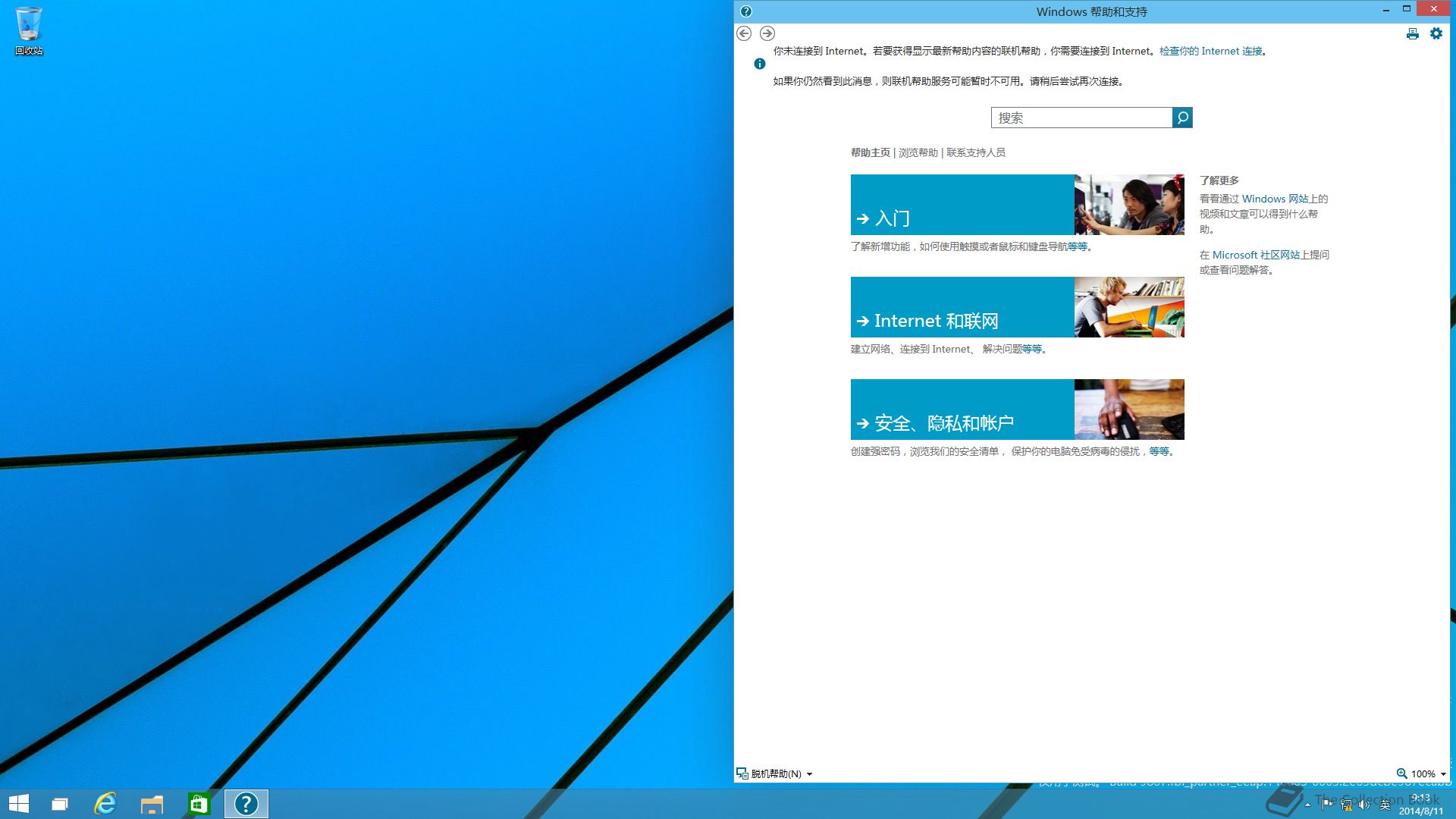The width and height of the screenshot is (1456, 819).
Task: Click the Windows 网站 link
Action: tap(1276, 199)
